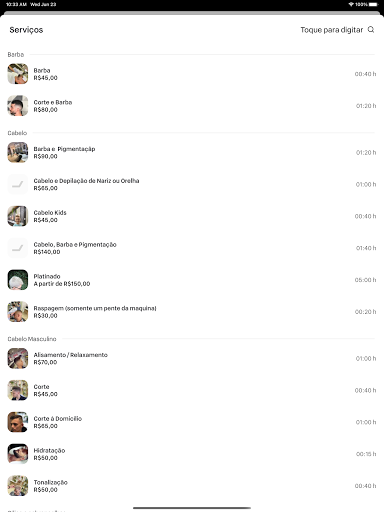
Task: Click the Wi-Fi status icon
Action: pyautogui.click(x=351, y=4)
